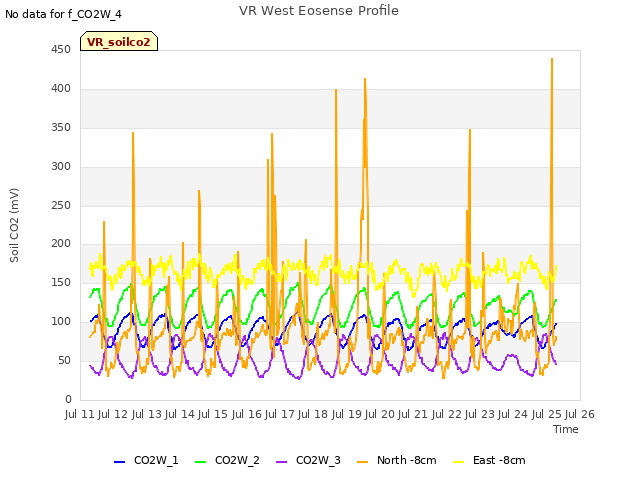Click the purple CO2W_3 legend swatch

(x=282, y=462)
